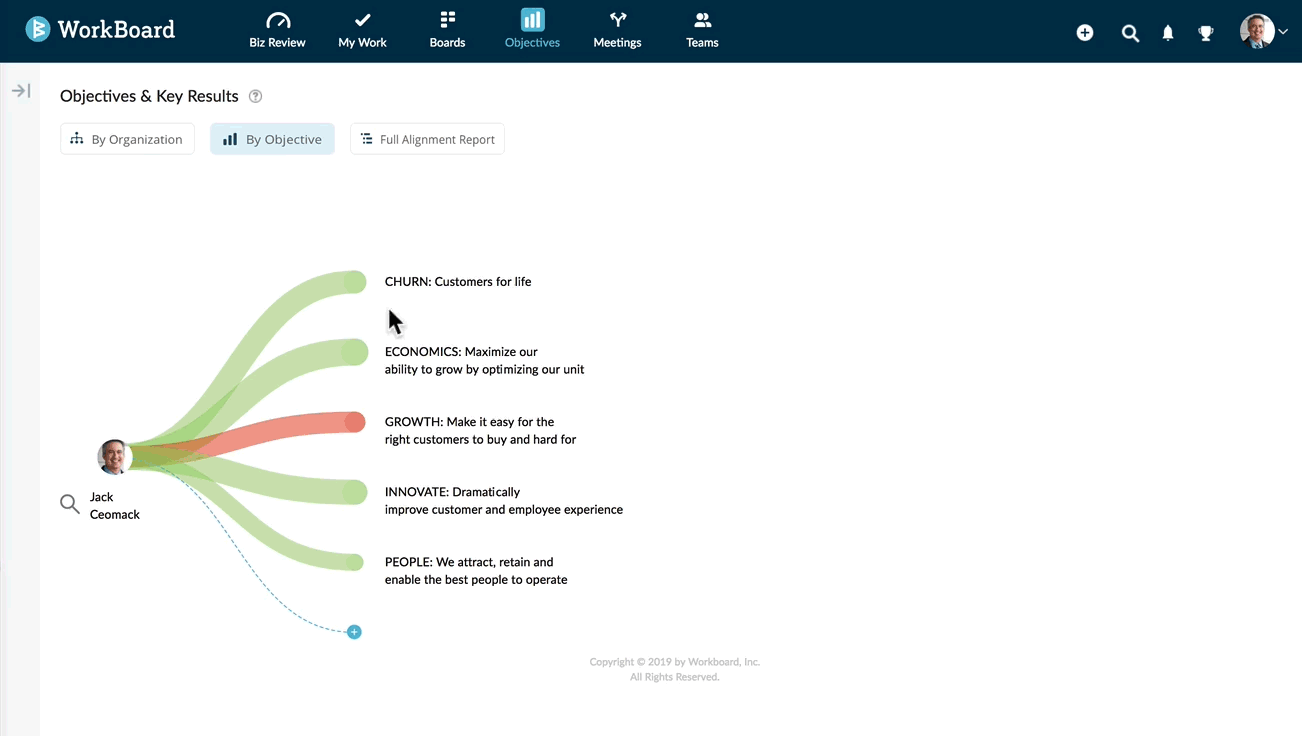Open search from the top bar
The image size is (1302, 736).
[1130, 33]
